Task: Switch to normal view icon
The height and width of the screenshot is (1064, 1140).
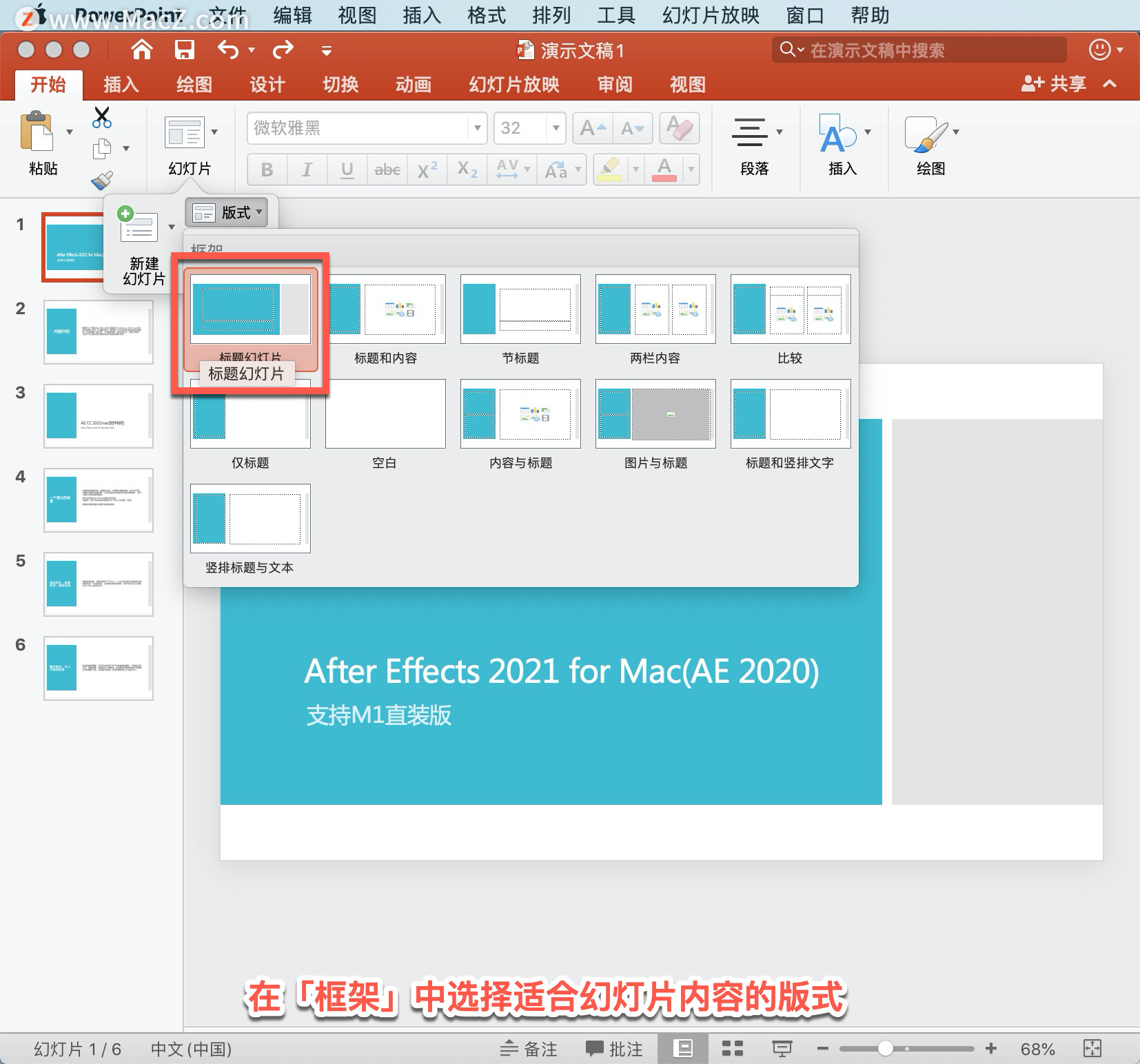Action: (x=682, y=1049)
